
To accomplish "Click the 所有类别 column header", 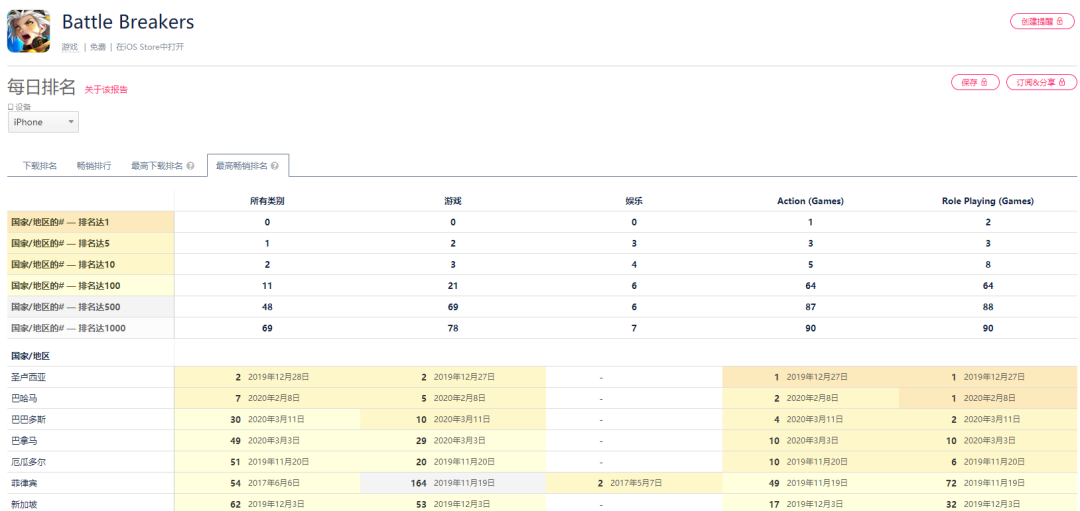I will tap(267, 201).
